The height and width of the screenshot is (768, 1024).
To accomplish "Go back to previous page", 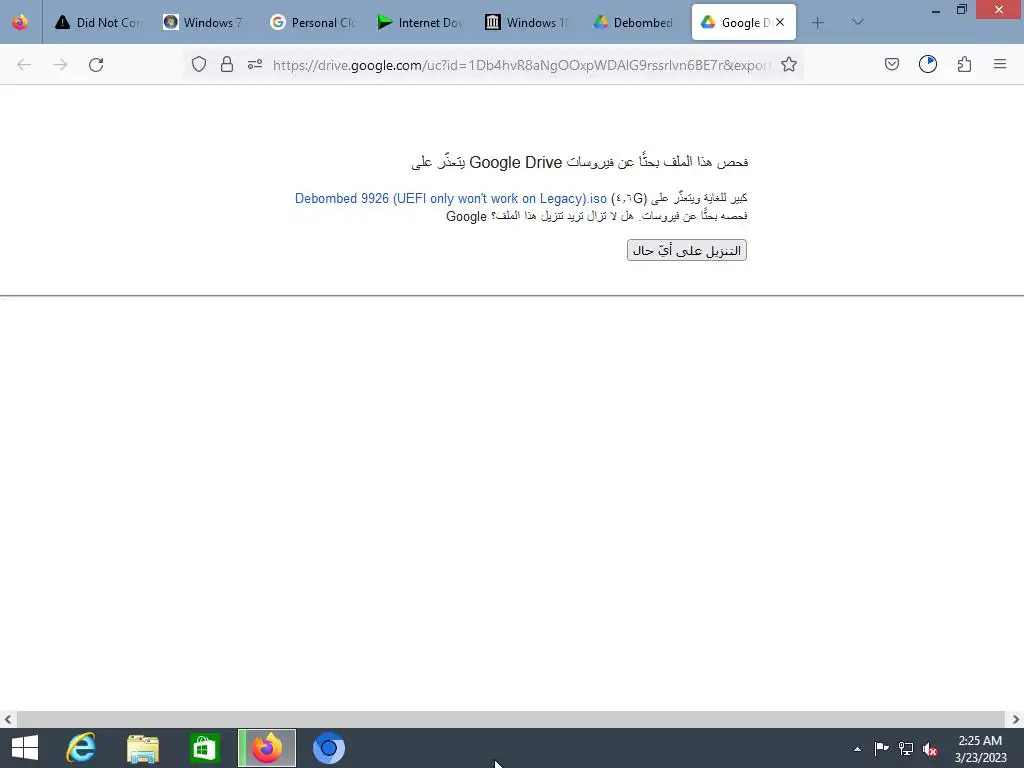I will tap(24, 65).
